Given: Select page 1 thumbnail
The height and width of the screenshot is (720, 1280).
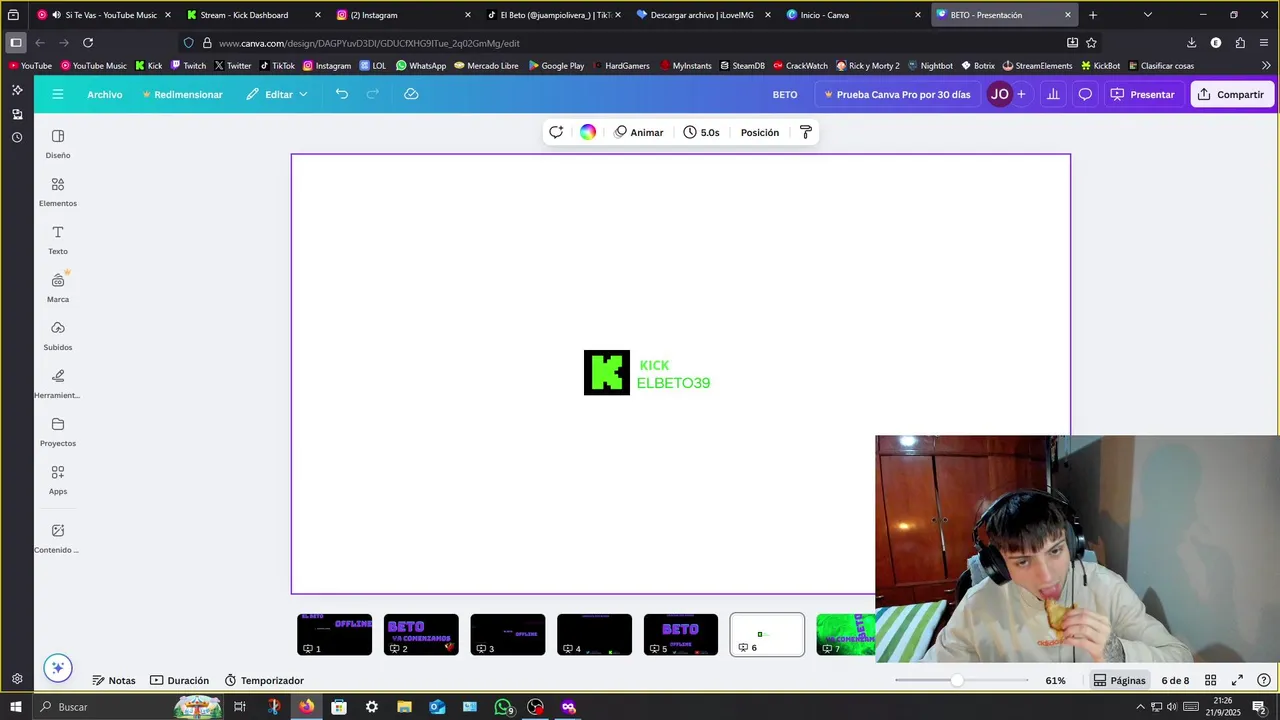Looking at the screenshot, I should (334, 635).
